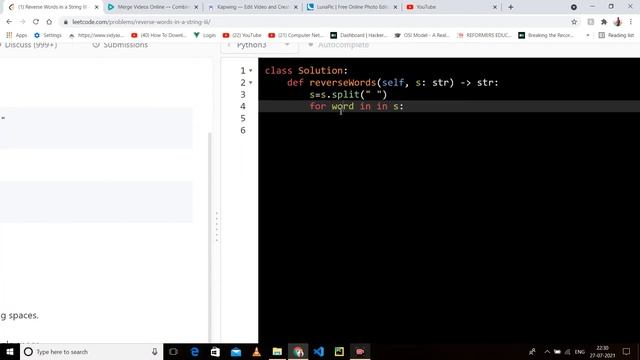Open the taskbar clock and date
Viewport: 640px width, 360px height.
602,351
